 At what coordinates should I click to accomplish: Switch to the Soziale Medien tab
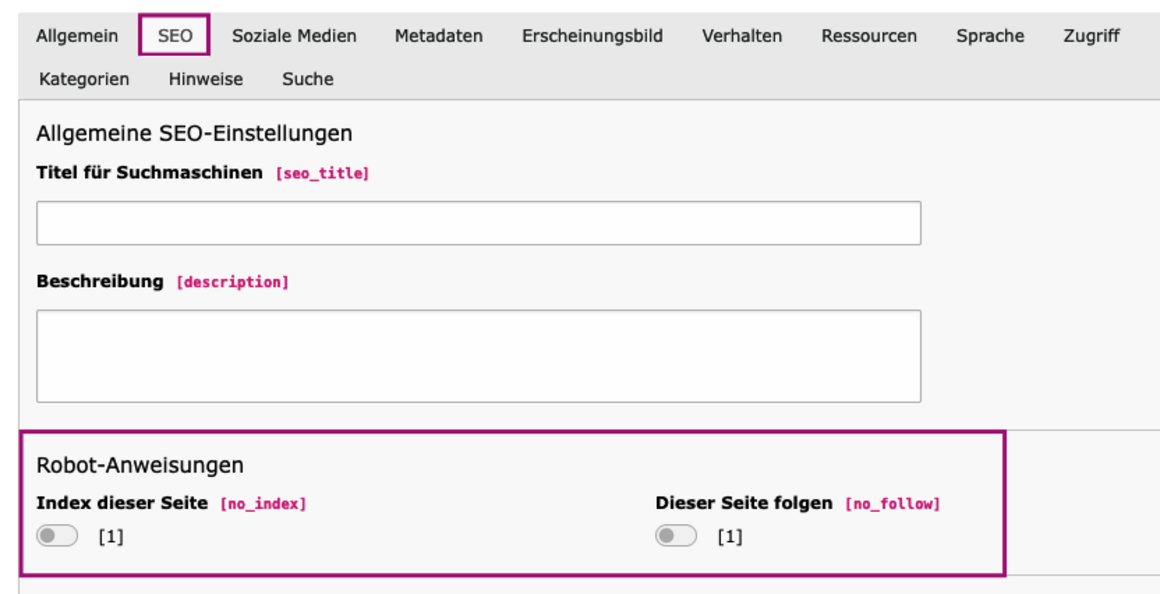[x=294, y=36]
